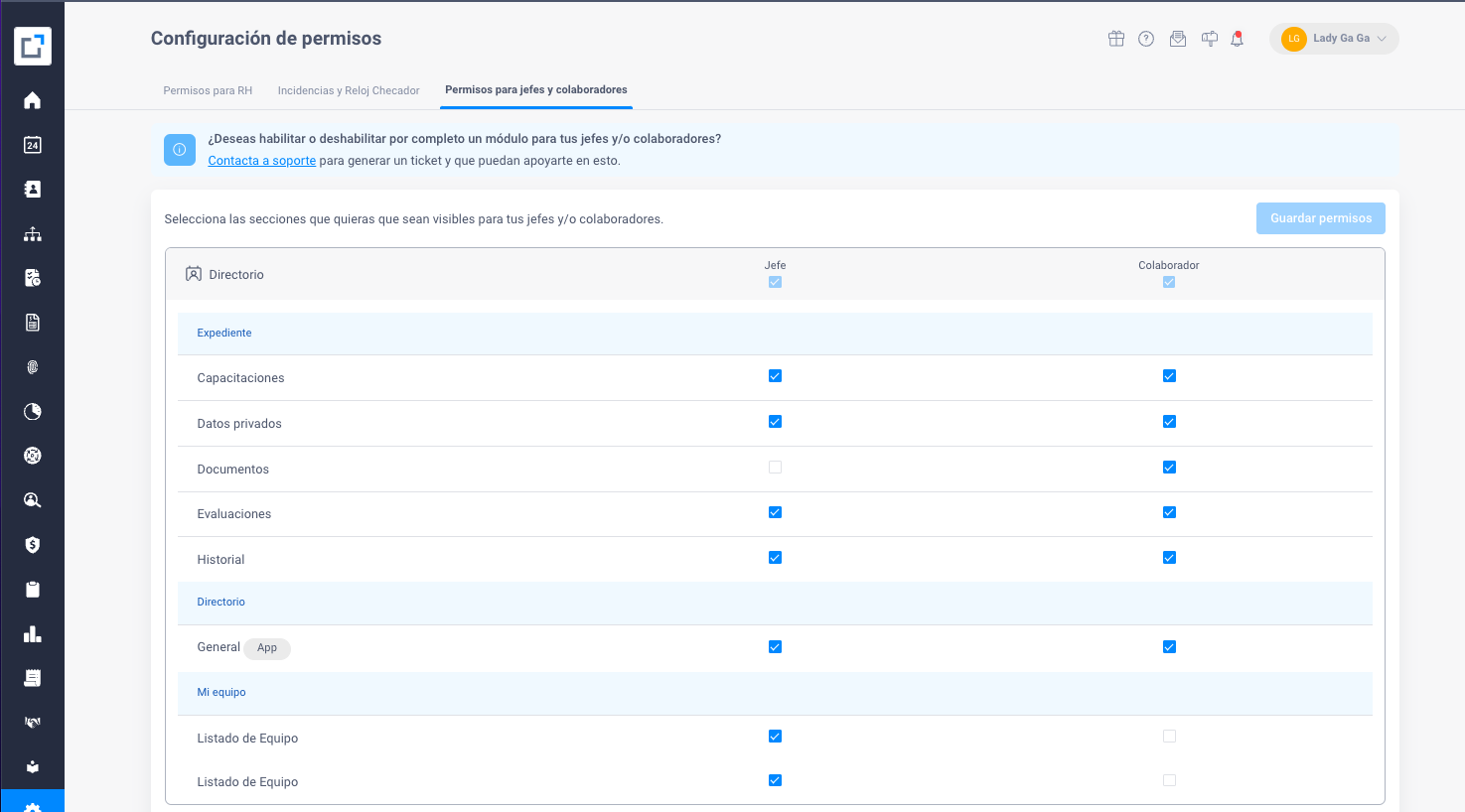Uncheck the Capacitaciones checkbox for Colaborador
The width and height of the screenshot is (1465, 812).
pyautogui.click(x=1169, y=376)
